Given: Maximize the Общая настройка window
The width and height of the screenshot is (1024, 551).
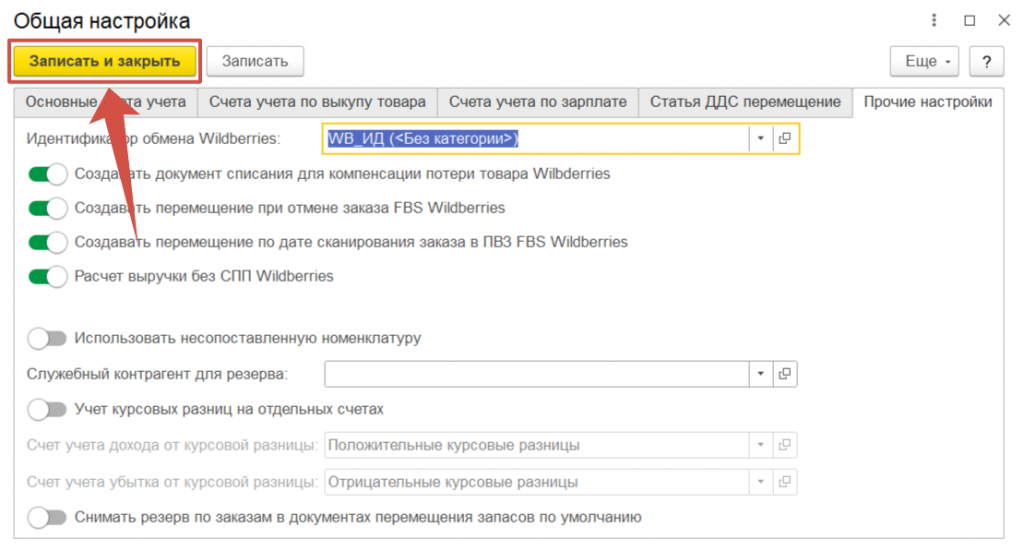Looking at the screenshot, I should [x=969, y=19].
